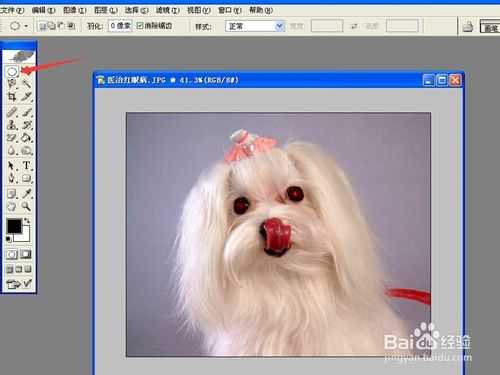500x375 pixels.
Task: Open the 图层 (Layer) menu
Action: 106,10
